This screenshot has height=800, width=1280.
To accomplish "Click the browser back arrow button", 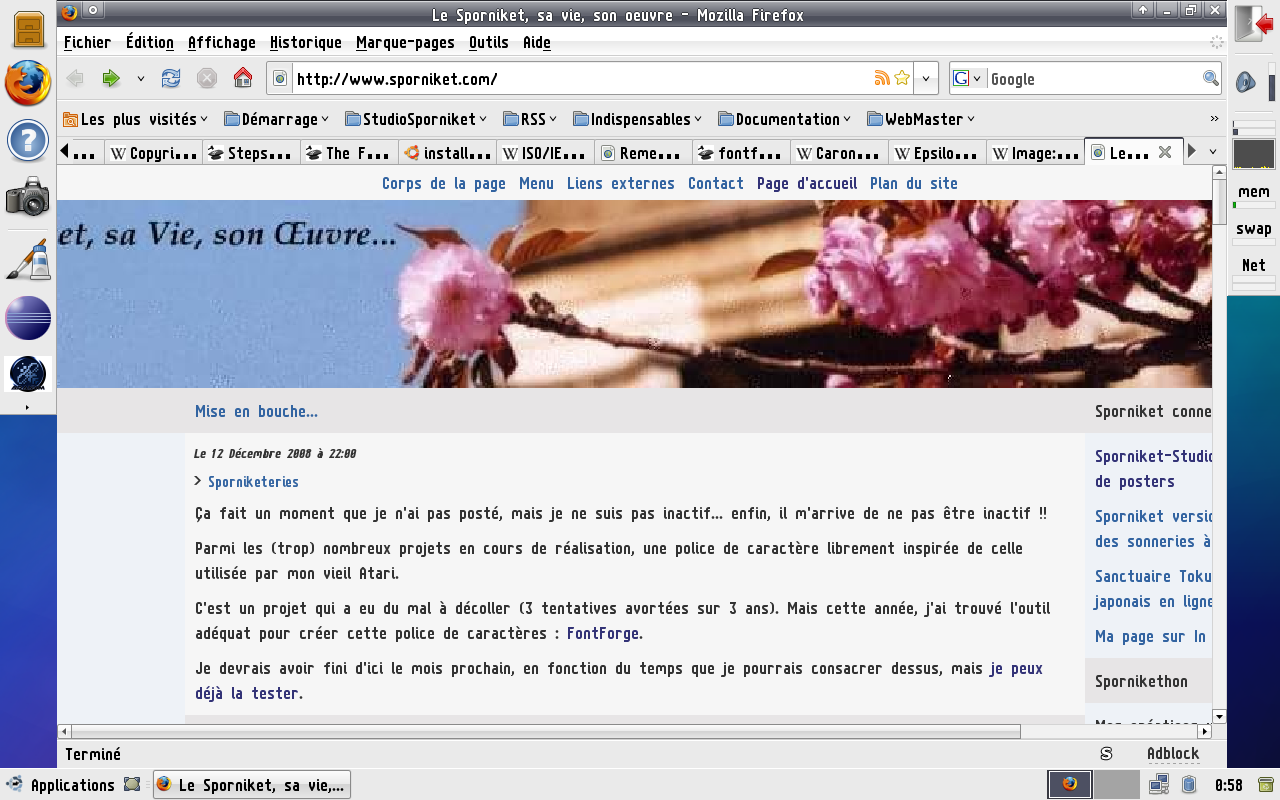I will click(x=75, y=78).
